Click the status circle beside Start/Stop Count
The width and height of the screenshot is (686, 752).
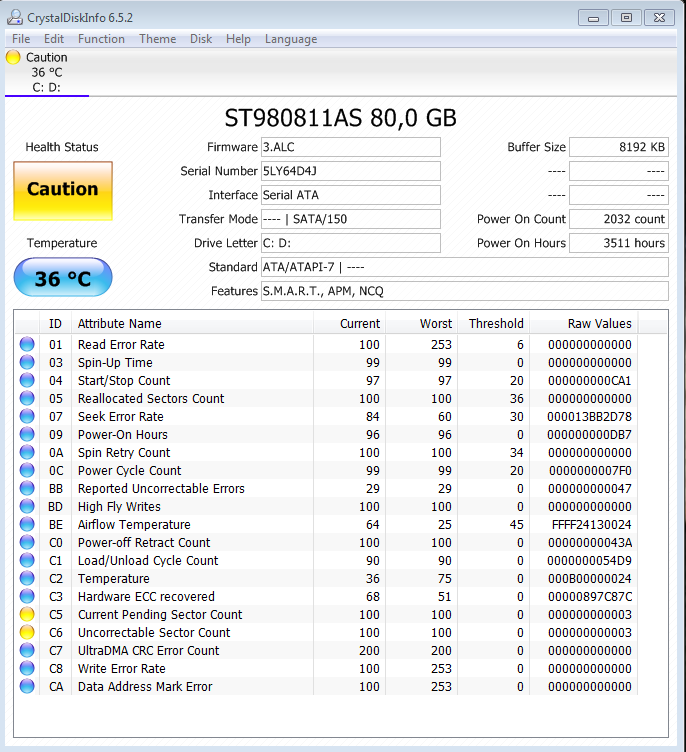coord(27,380)
